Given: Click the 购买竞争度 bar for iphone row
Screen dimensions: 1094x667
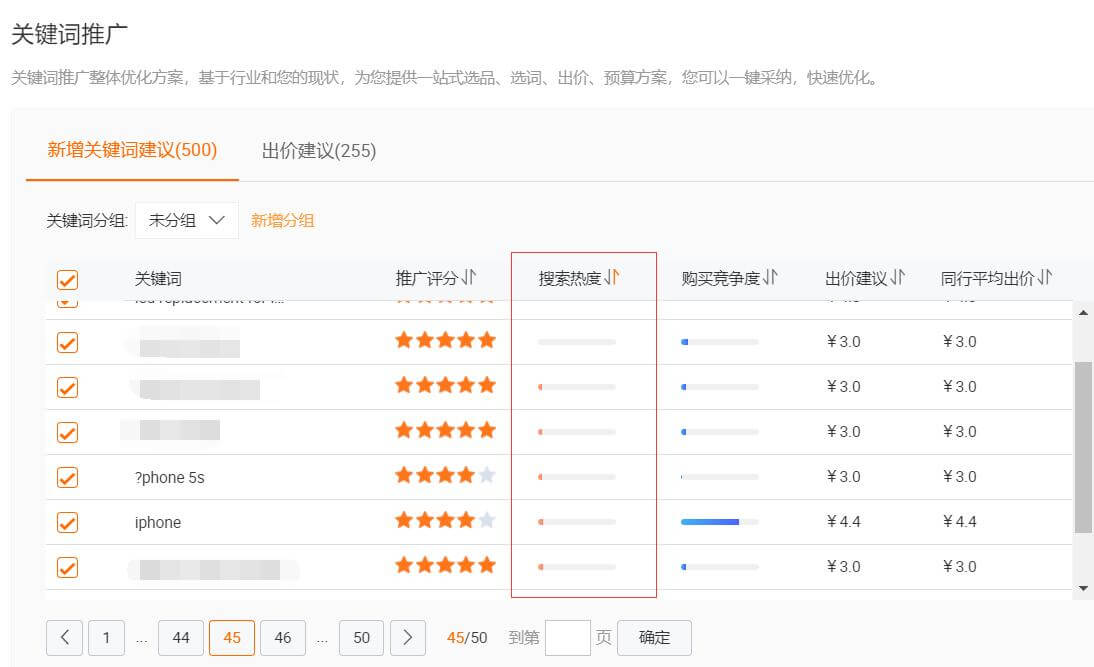Looking at the screenshot, I should point(719,522).
